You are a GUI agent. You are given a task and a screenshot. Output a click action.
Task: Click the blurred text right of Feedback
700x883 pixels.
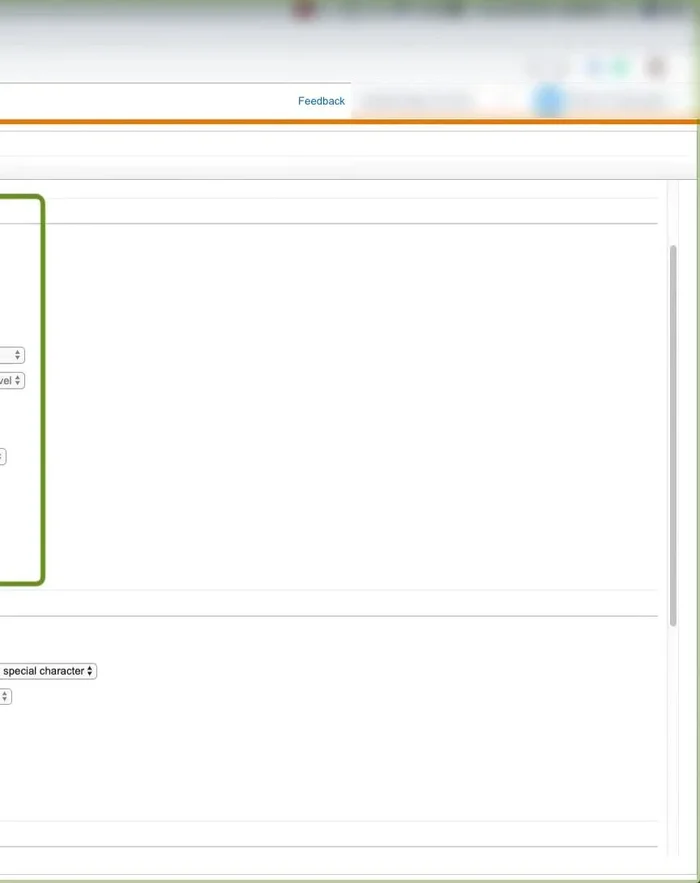[415, 101]
